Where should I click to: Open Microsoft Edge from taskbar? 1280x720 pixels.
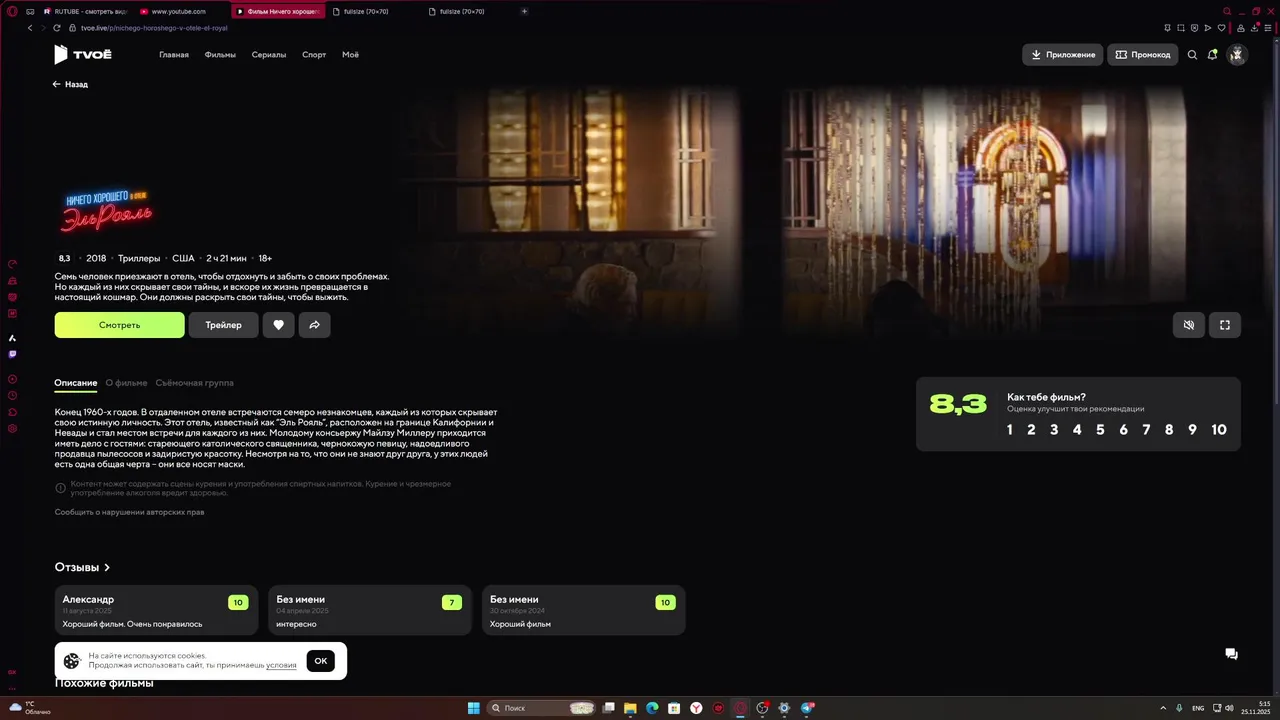pos(652,708)
